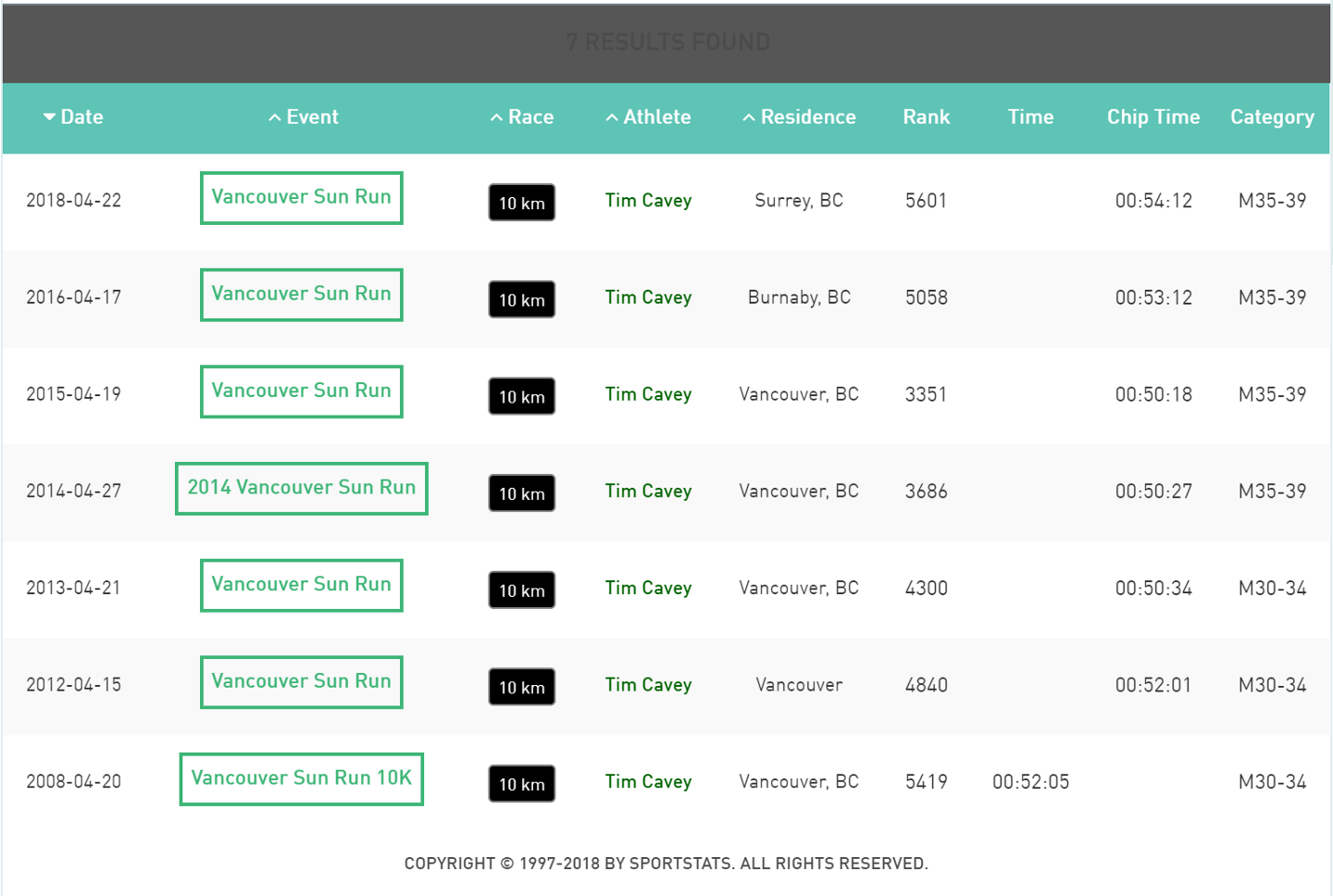Sort table by Residence column

click(799, 118)
